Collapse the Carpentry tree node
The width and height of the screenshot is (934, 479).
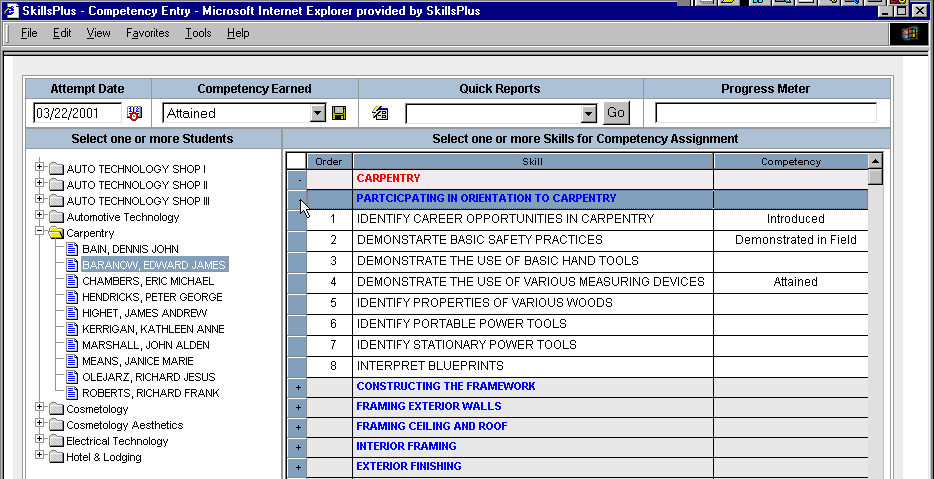tap(40, 231)
